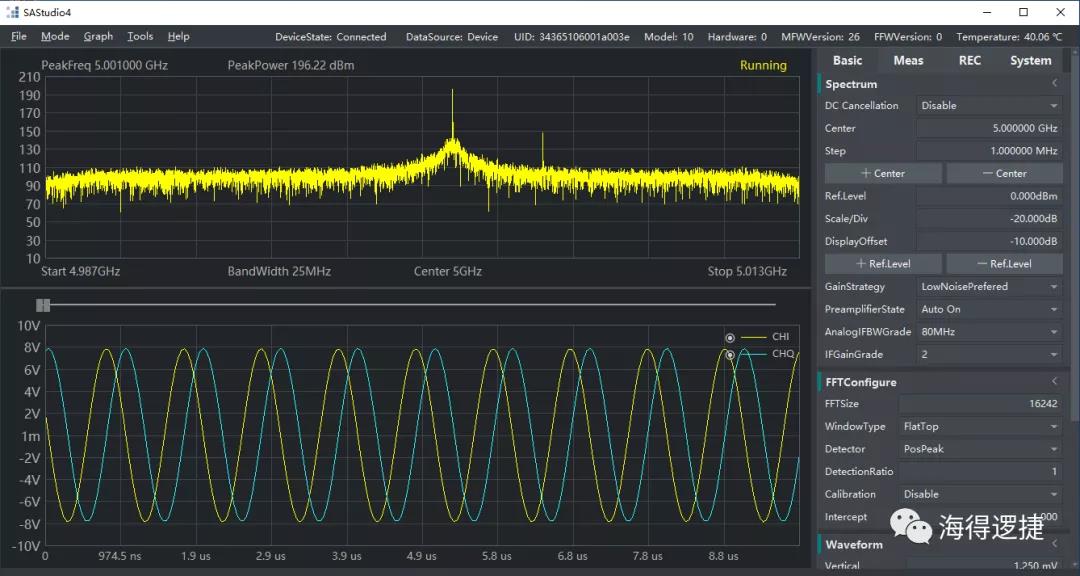This screenshot has height=576, width=1080.
Task: Edit the DetectionRatio value field
Action: click(x=980, y=472)
